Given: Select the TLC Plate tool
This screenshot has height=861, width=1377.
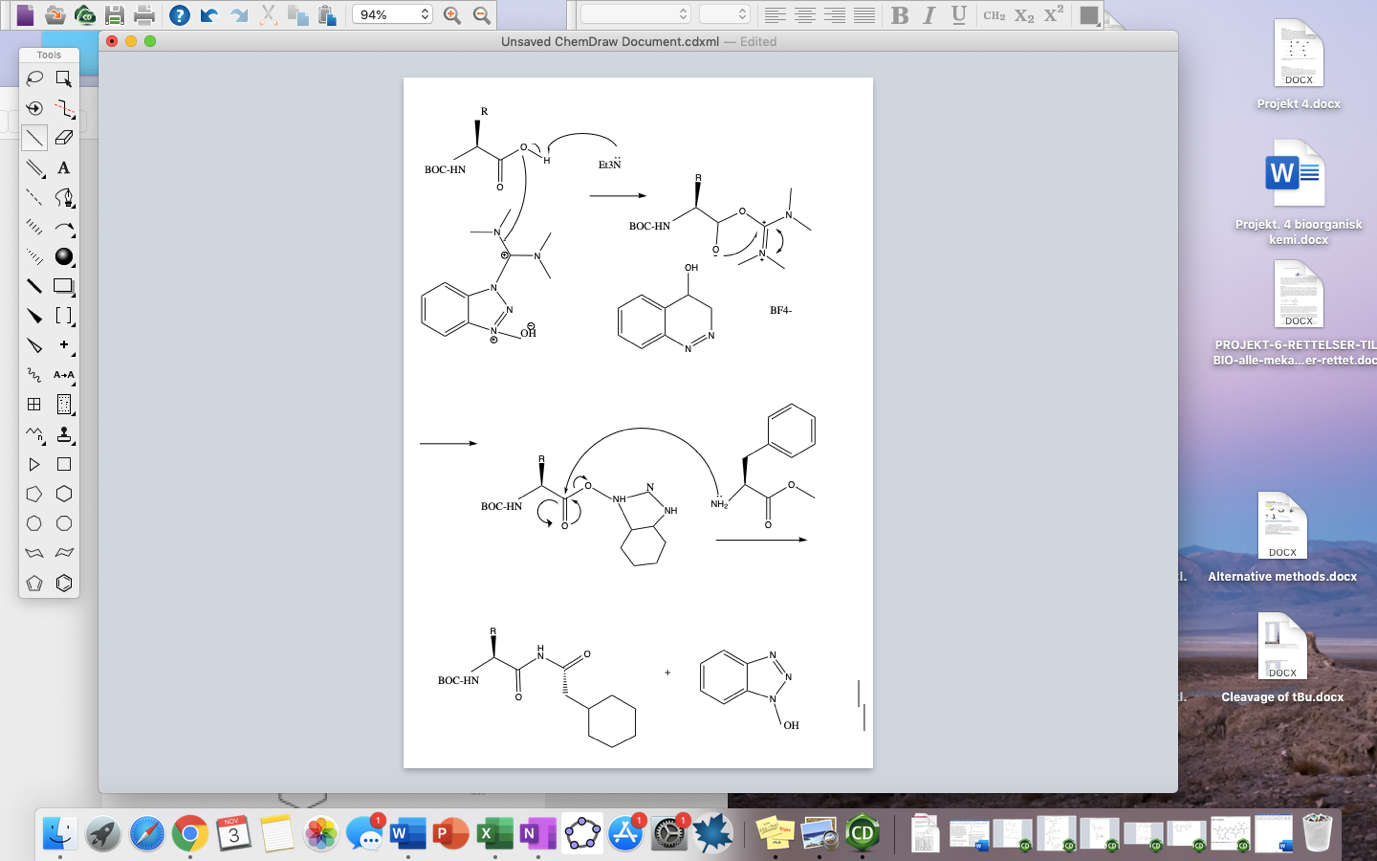Looking at the screenshot, I should [x=64, y=405].
